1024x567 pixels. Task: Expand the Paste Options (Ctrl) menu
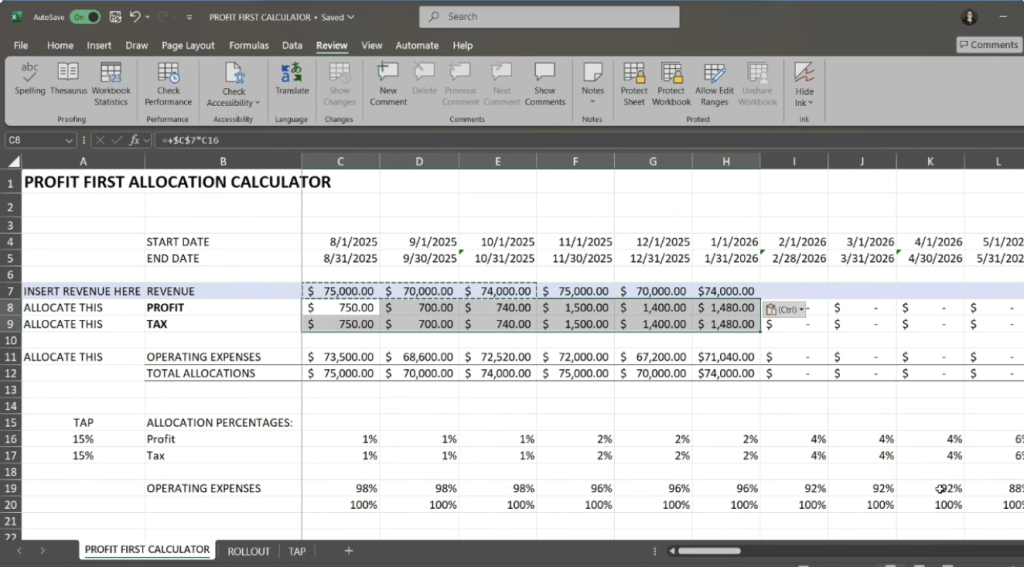point(785,309)
